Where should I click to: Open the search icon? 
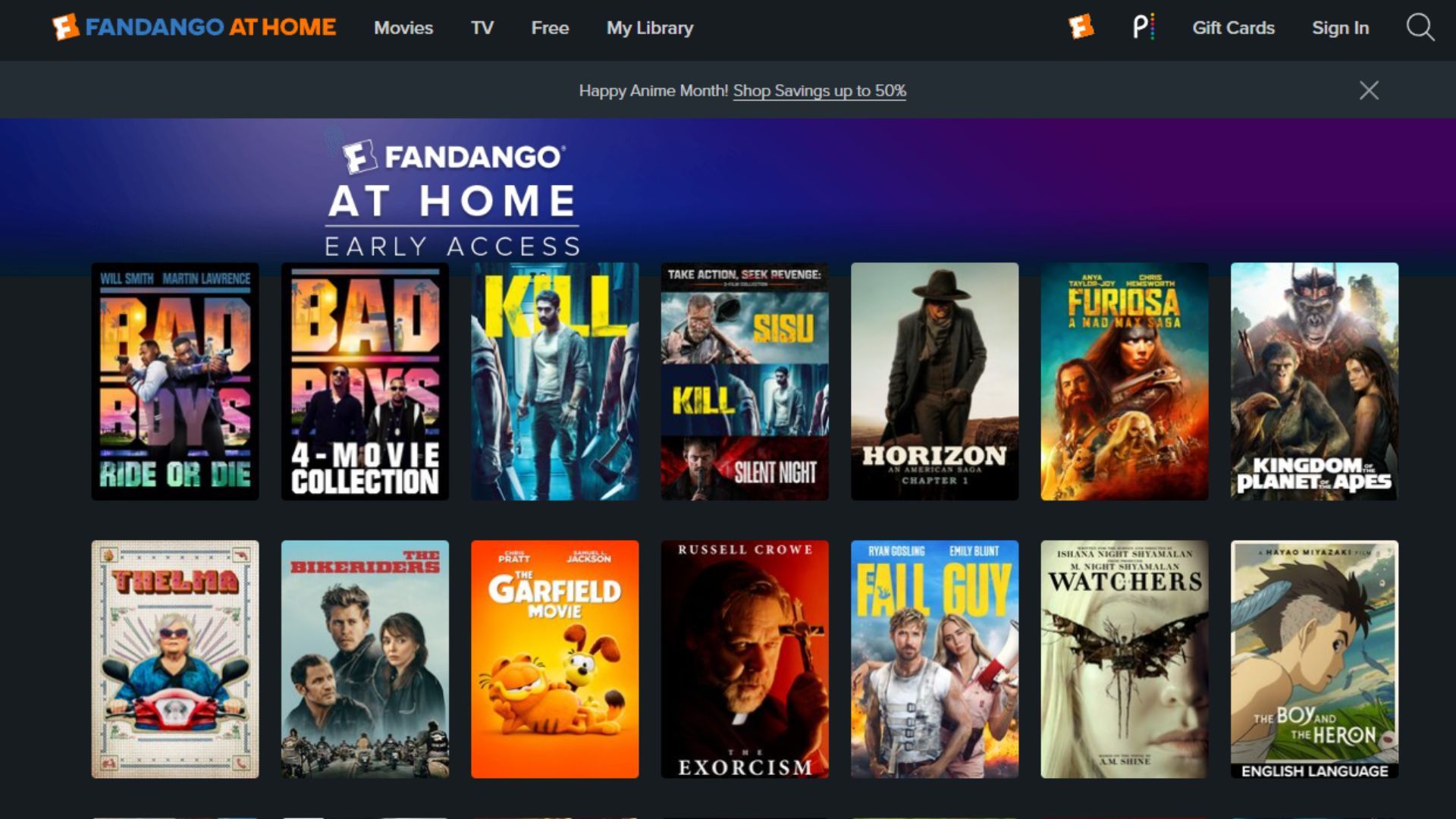(x=1420, y=27)
